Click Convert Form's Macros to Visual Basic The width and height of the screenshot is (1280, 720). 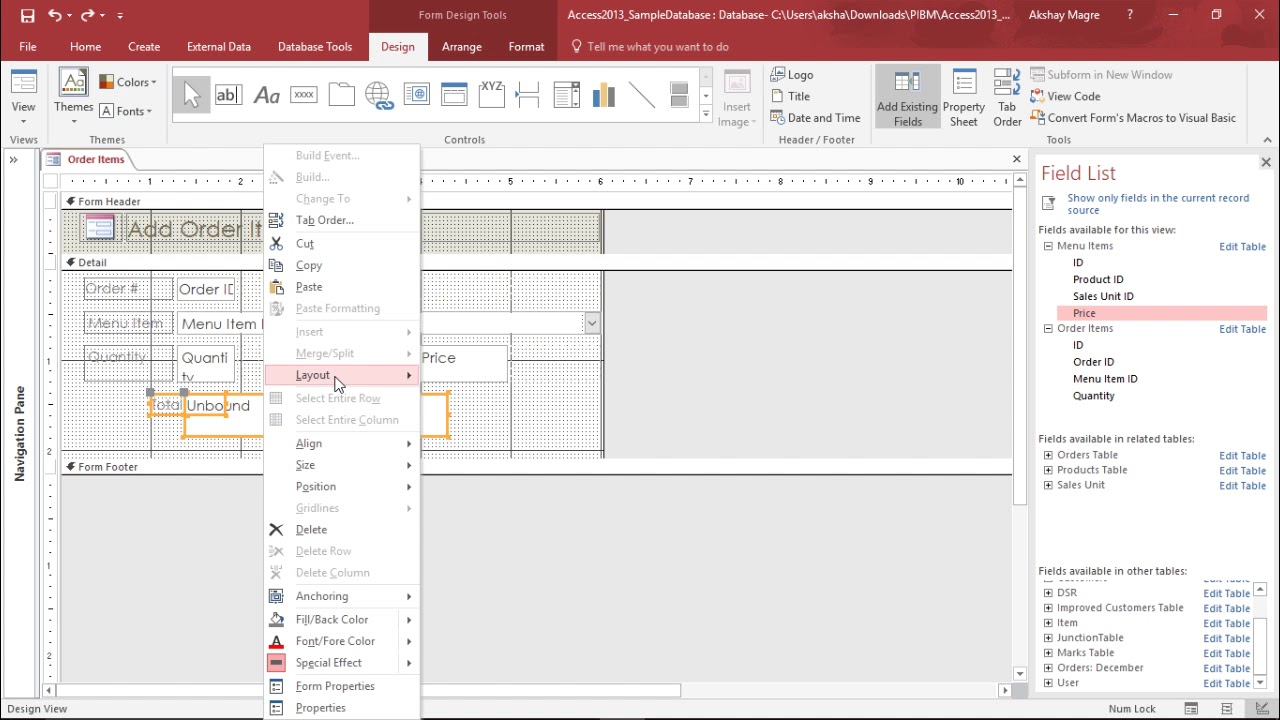[1132, 118]
